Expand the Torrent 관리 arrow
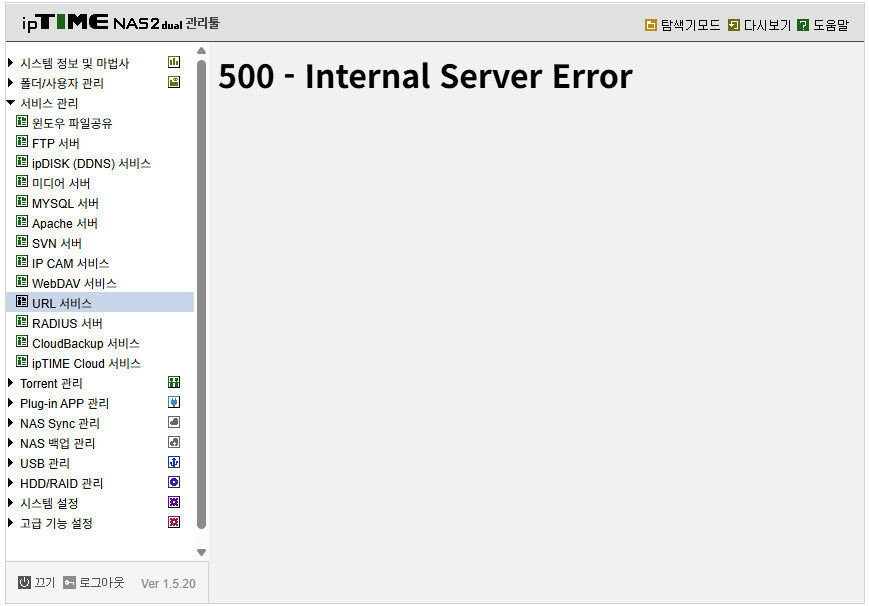The height and width of the screenshot is (606, 869). click(11, 383)
